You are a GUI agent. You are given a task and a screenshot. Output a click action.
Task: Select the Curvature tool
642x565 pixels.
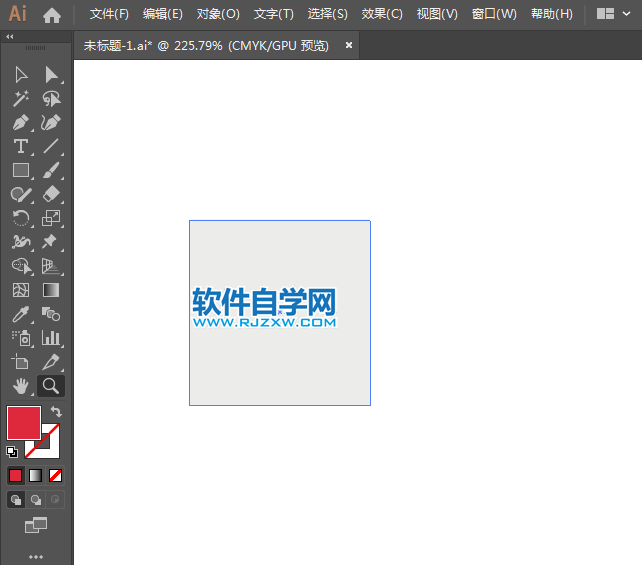(51, 122)
